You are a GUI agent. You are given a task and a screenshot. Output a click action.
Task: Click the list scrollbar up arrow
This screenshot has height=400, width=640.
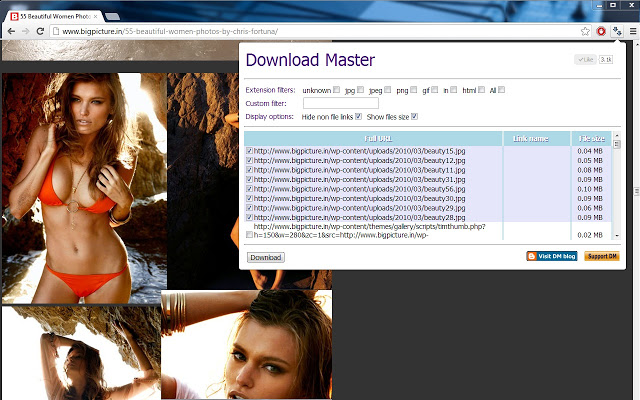coord(617,135)
